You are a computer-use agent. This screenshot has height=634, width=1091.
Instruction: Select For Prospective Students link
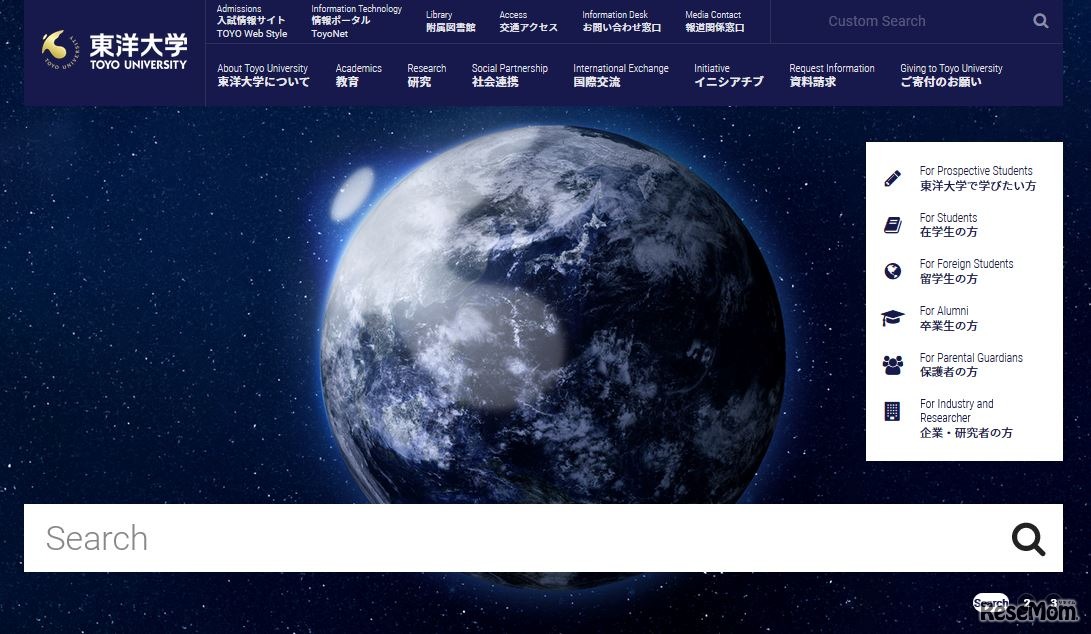tap(977, 178)
